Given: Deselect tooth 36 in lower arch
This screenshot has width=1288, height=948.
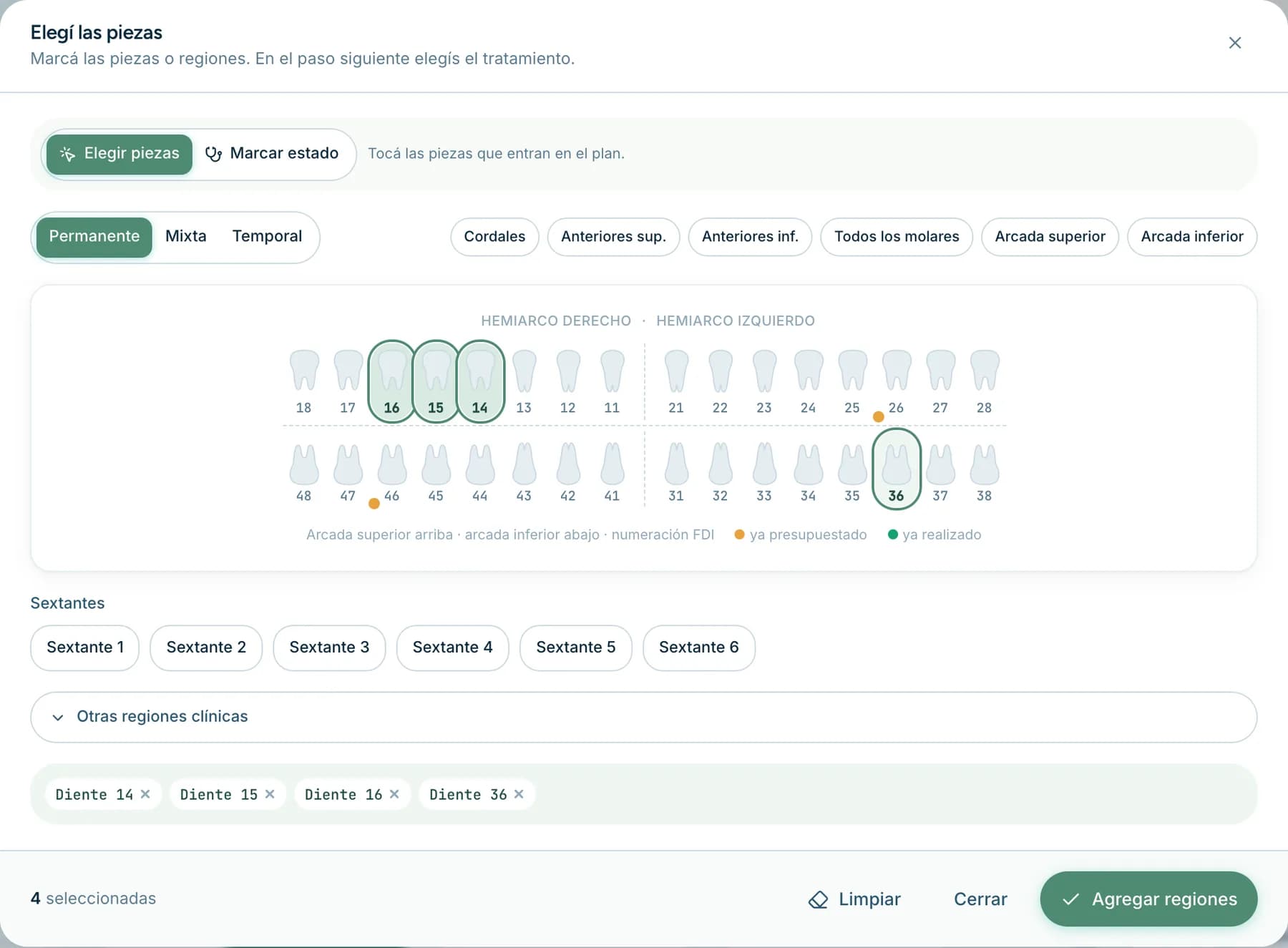Looking at the screenshot, I should tap(897, 469).
